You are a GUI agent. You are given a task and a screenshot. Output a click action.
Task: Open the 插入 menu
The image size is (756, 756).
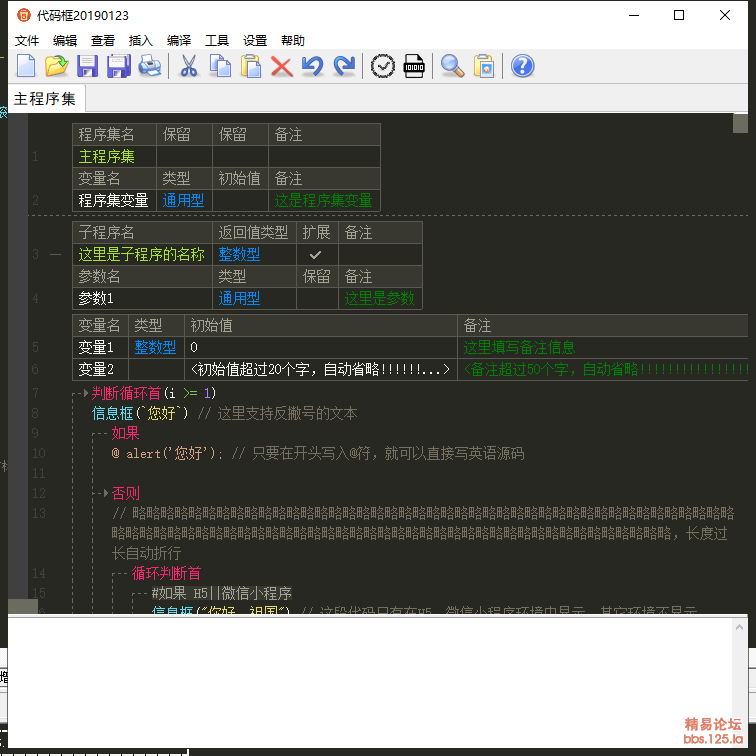(141, 40)
